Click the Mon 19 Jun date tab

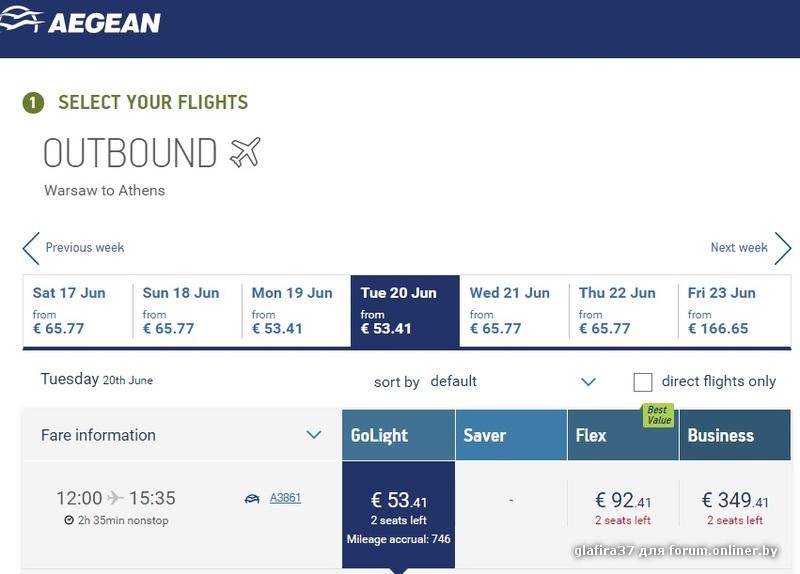[x=296, y=311]
